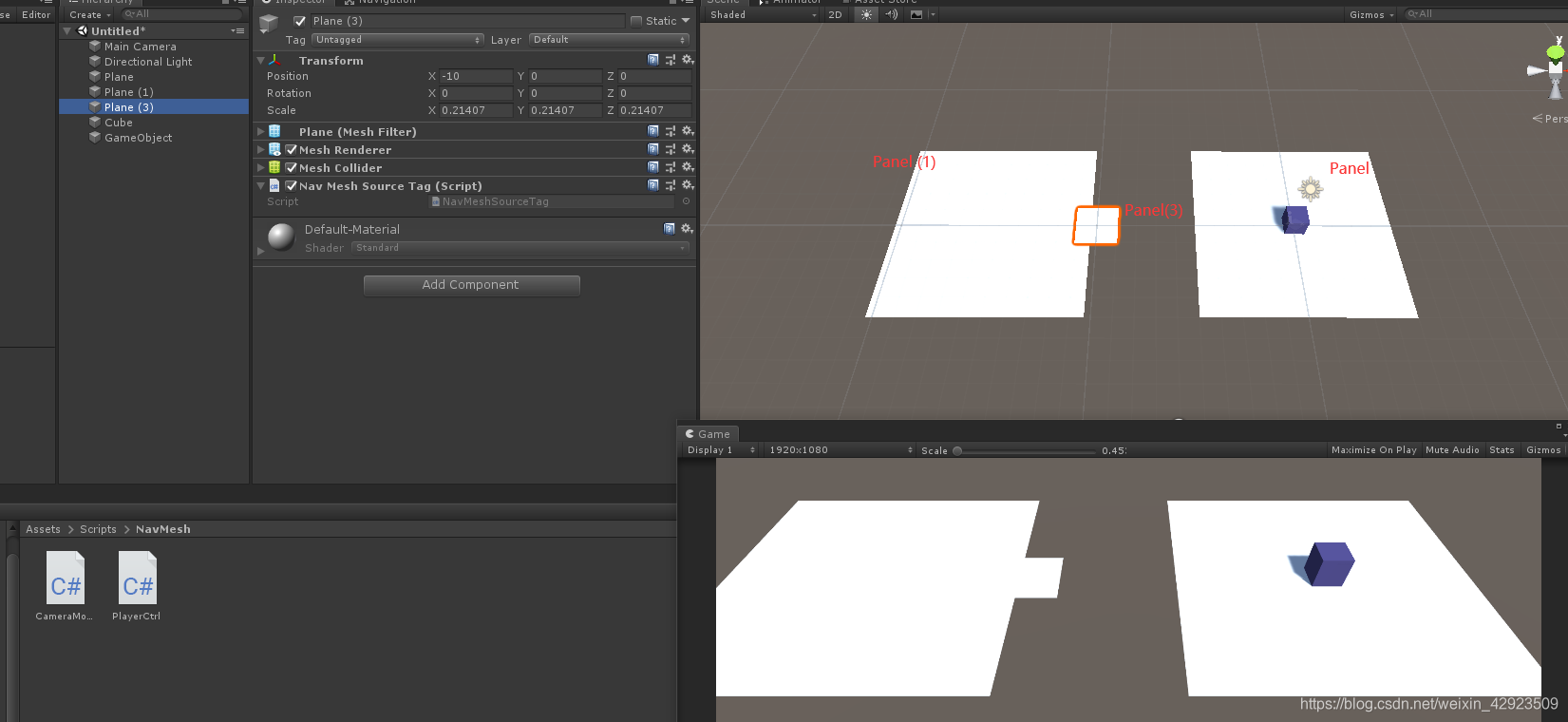This screenshot has height=722, width=1568.
Task: Open Transform component help reference
Action: [x=653, y=60]
